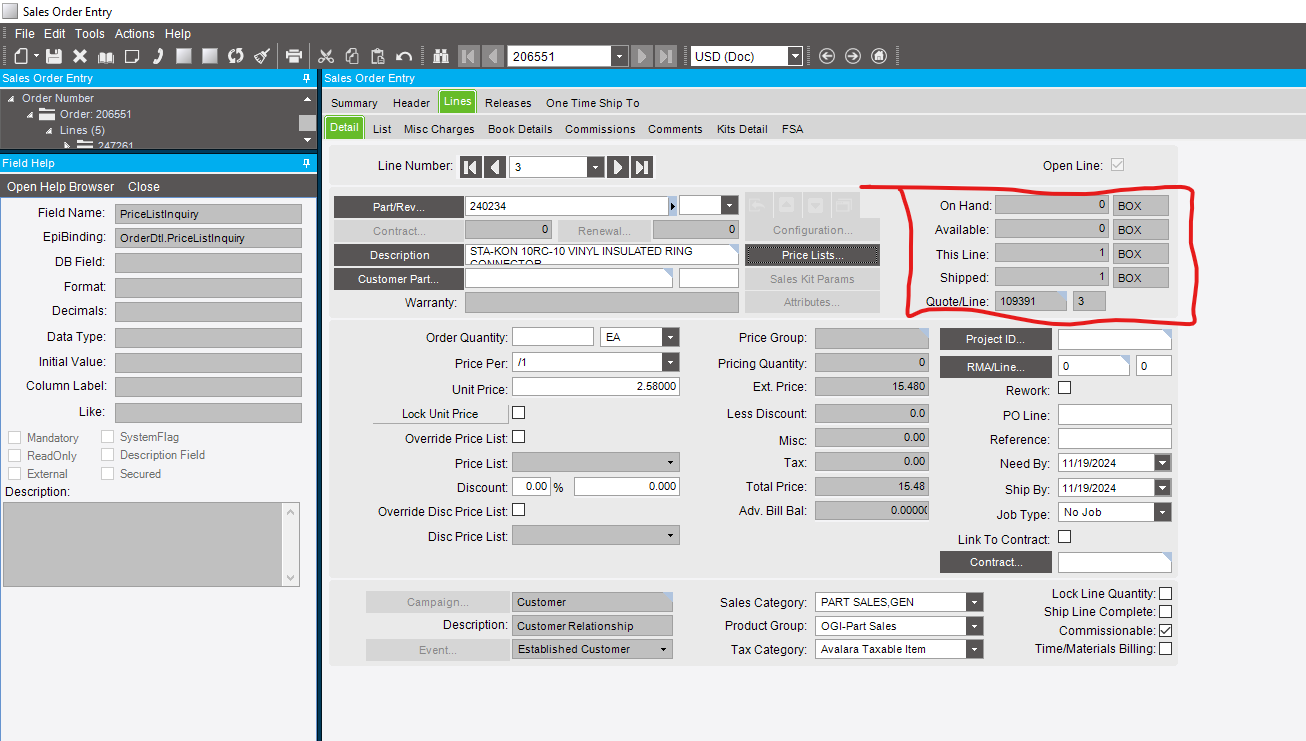Image resolution: width=1306 pixels, height=741 pixels.
Task: Click the New document toolbar icon
Action: click(x=21, y=56)
